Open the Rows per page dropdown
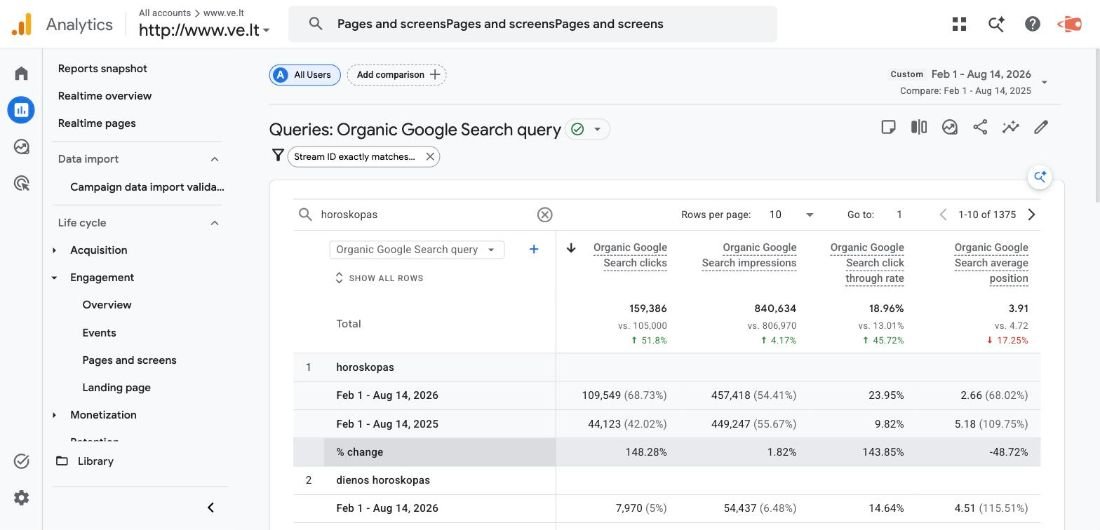 click(x=791, y=215)
